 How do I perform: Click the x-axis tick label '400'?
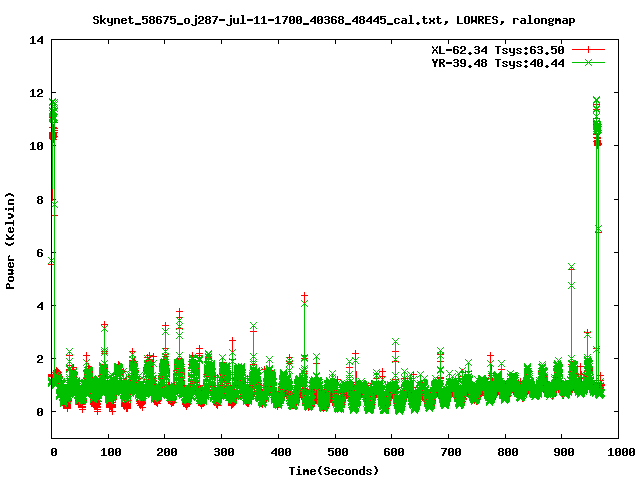point(281,452)
